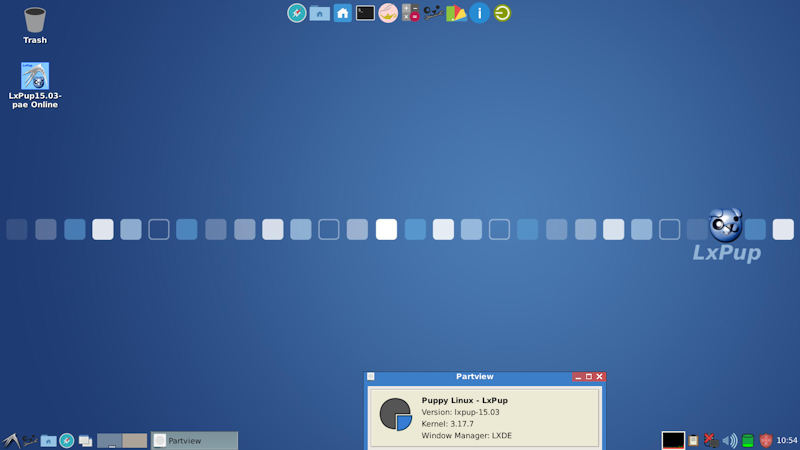Click the show desktop windows icon in panel
Viewport: 800px width, 450px height.
pyautogui.click(x=85, y=441)
